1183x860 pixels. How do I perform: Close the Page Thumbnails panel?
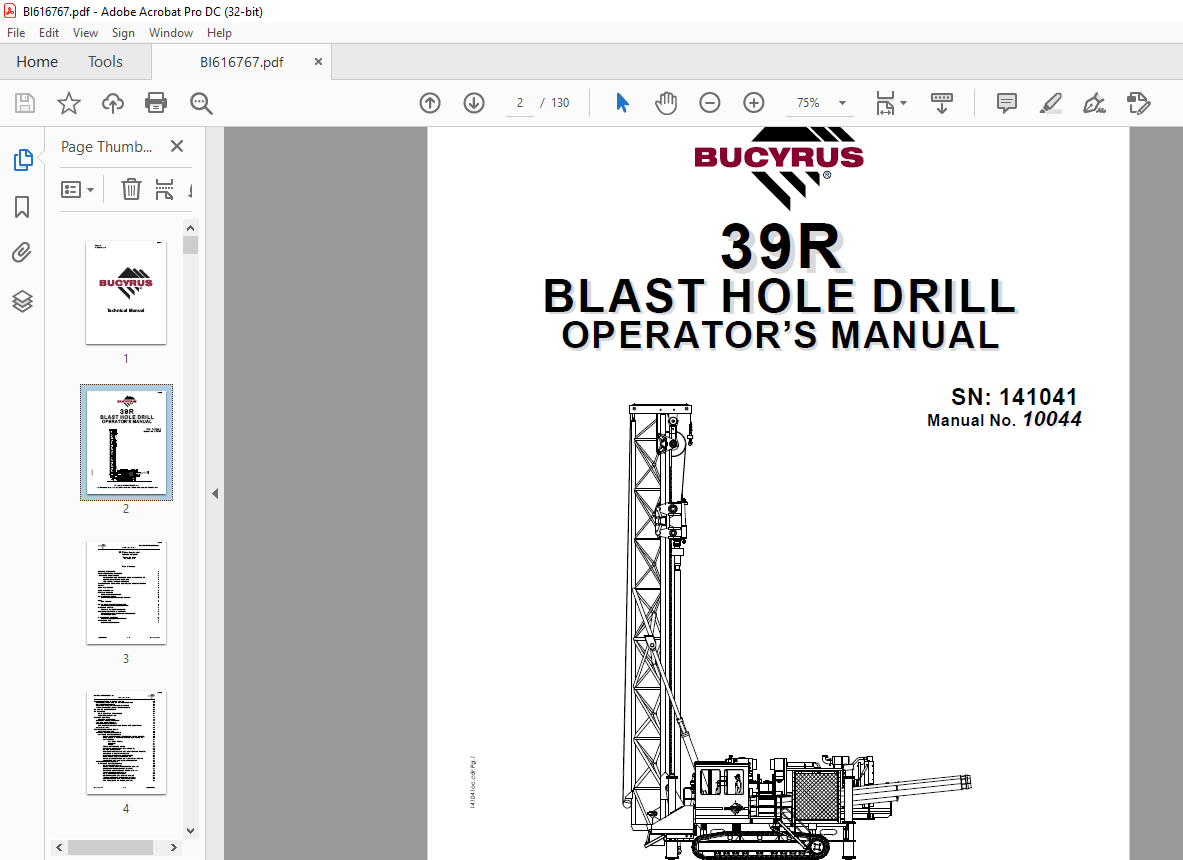point(177,146)
